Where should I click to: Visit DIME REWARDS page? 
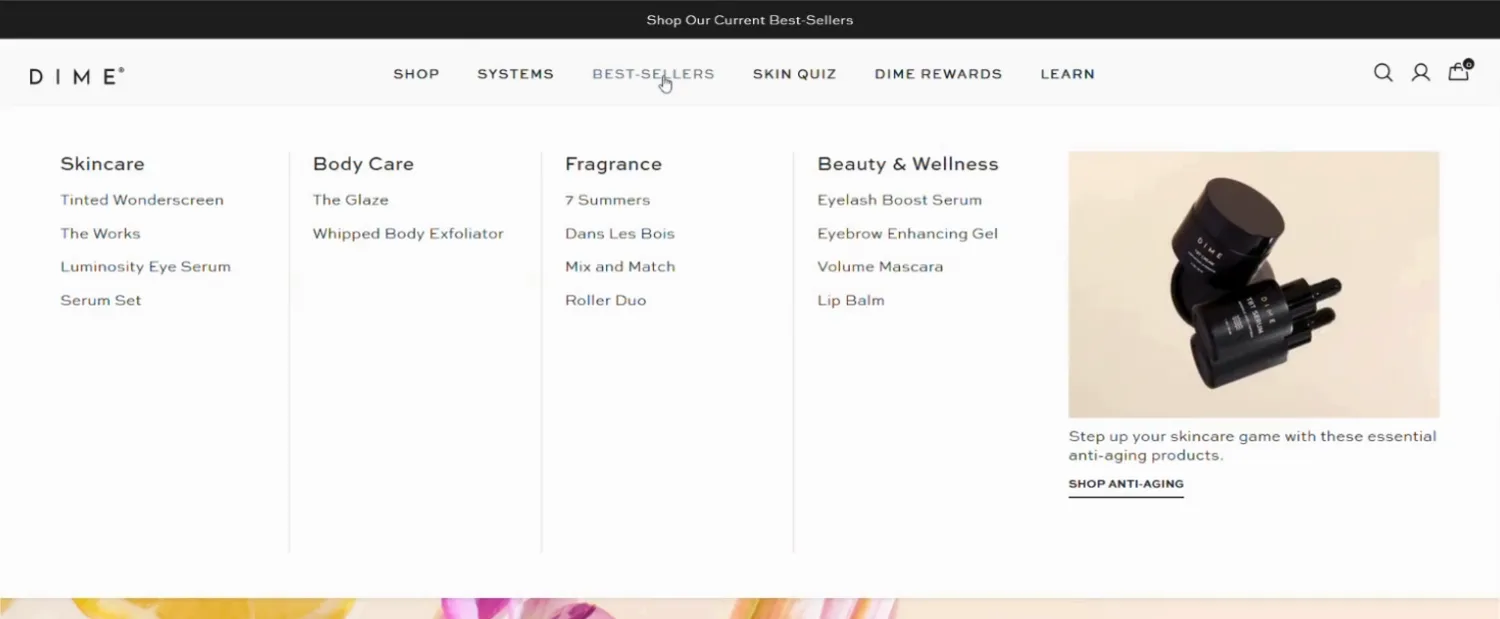click(x=938, y=74)
